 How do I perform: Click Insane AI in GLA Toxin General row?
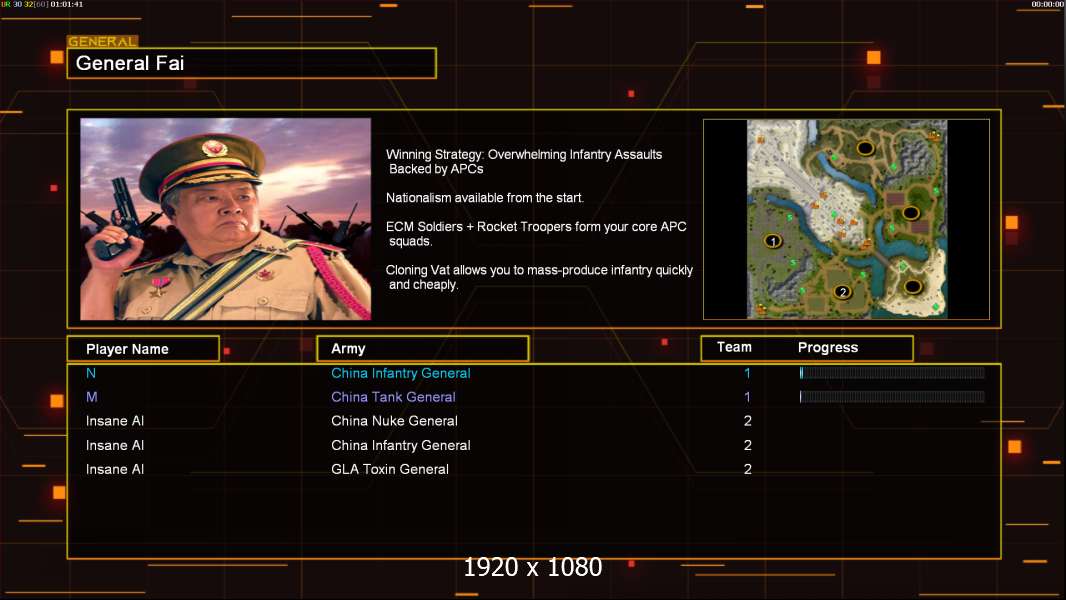(x=115, y=469)
